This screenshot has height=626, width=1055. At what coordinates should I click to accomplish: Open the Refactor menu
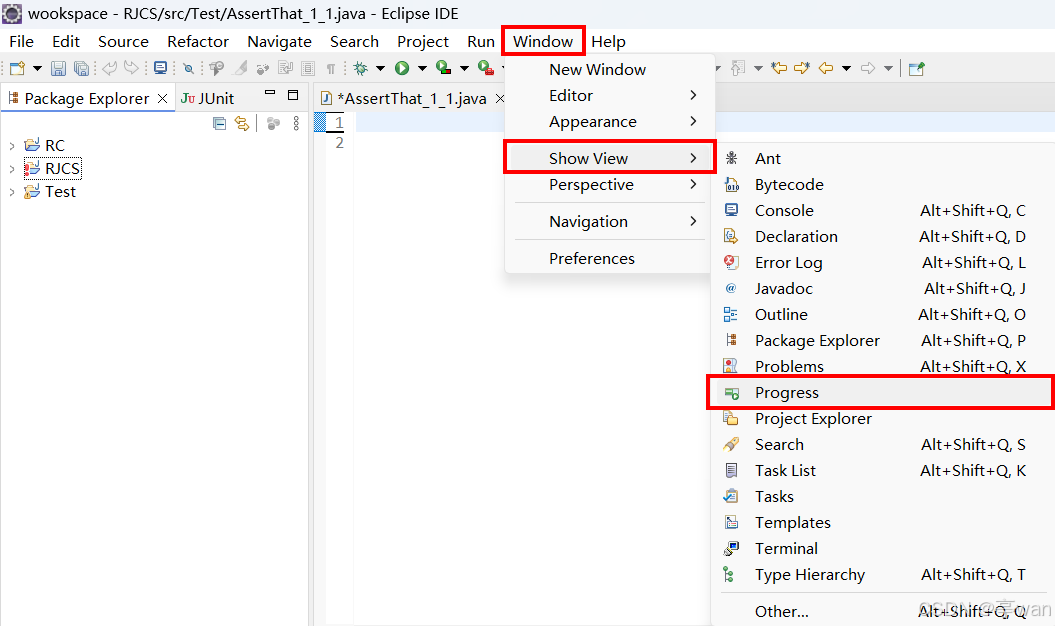pyautogui.click(x=198, y=42)
